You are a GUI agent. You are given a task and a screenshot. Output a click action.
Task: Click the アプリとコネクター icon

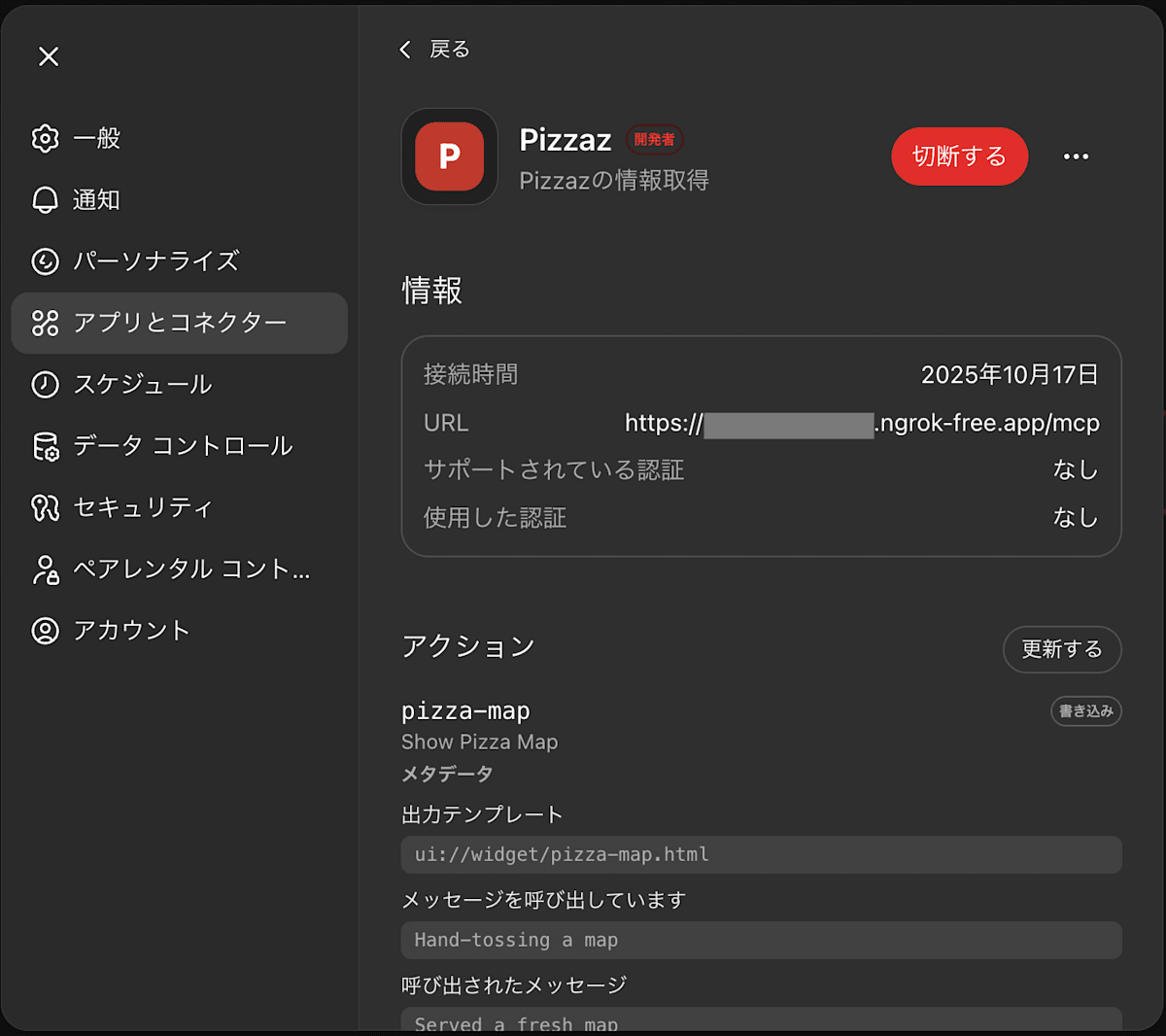(45, 323)
